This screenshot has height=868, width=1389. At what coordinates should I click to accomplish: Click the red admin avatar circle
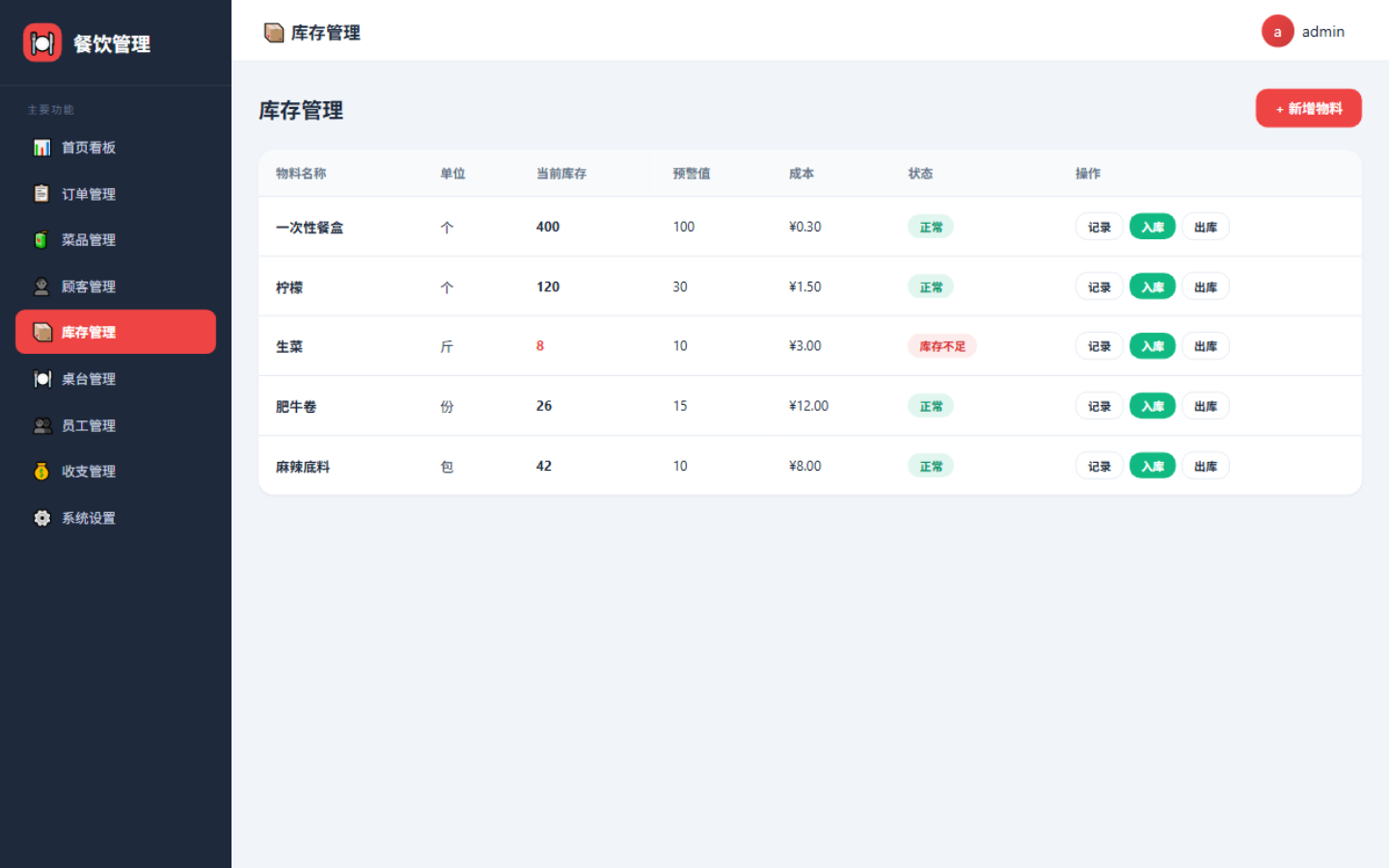1277,32
